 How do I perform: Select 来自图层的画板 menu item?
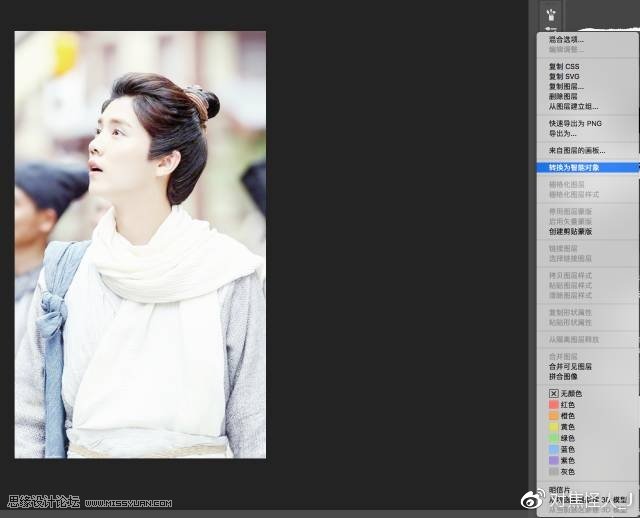click(x=577, y=151)
